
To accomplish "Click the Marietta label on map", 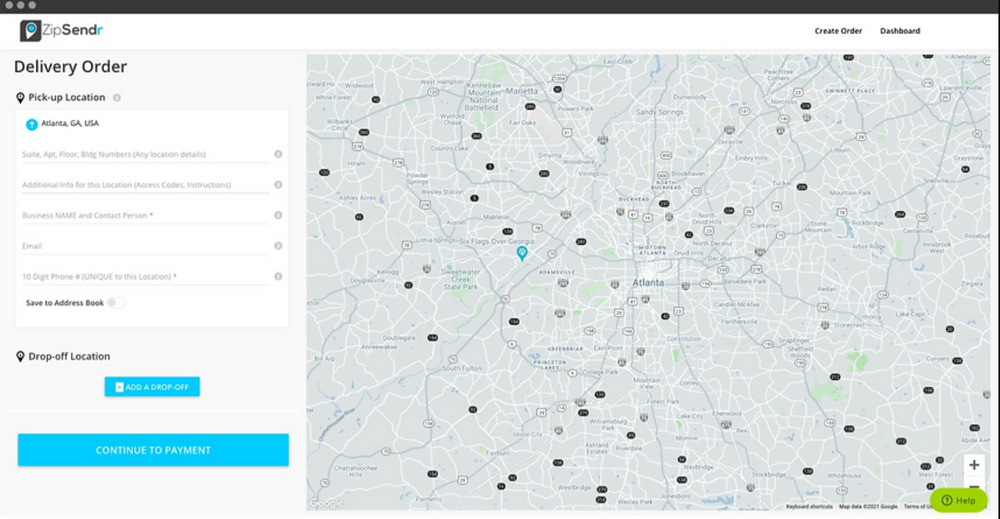I will tap(522, 91).
